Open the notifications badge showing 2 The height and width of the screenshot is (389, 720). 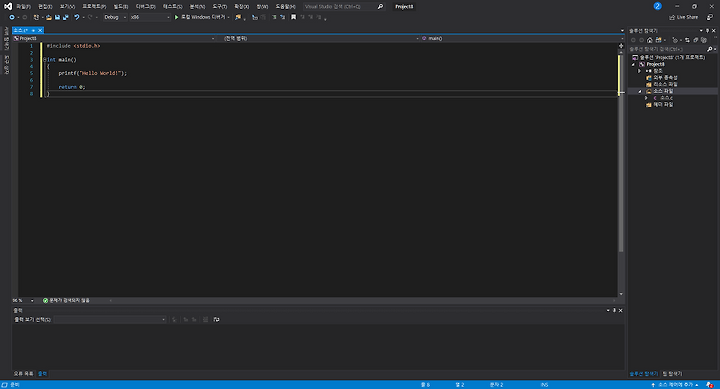pos(658,6)
